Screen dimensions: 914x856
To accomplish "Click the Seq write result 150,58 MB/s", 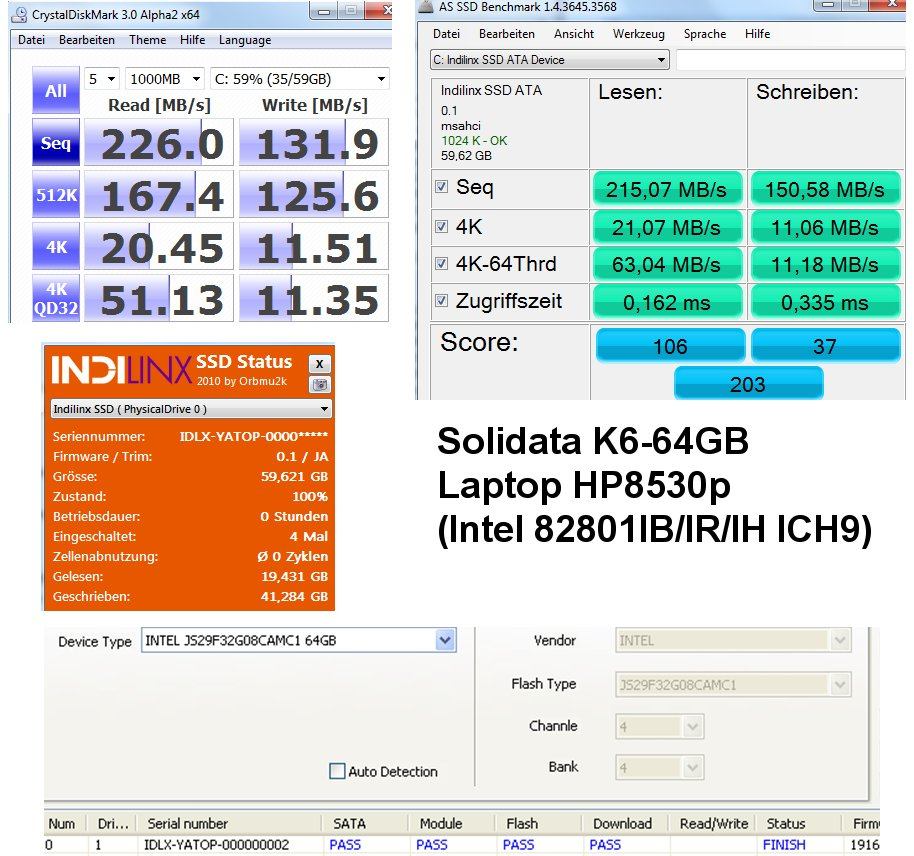I will click(x=825, y=189).
